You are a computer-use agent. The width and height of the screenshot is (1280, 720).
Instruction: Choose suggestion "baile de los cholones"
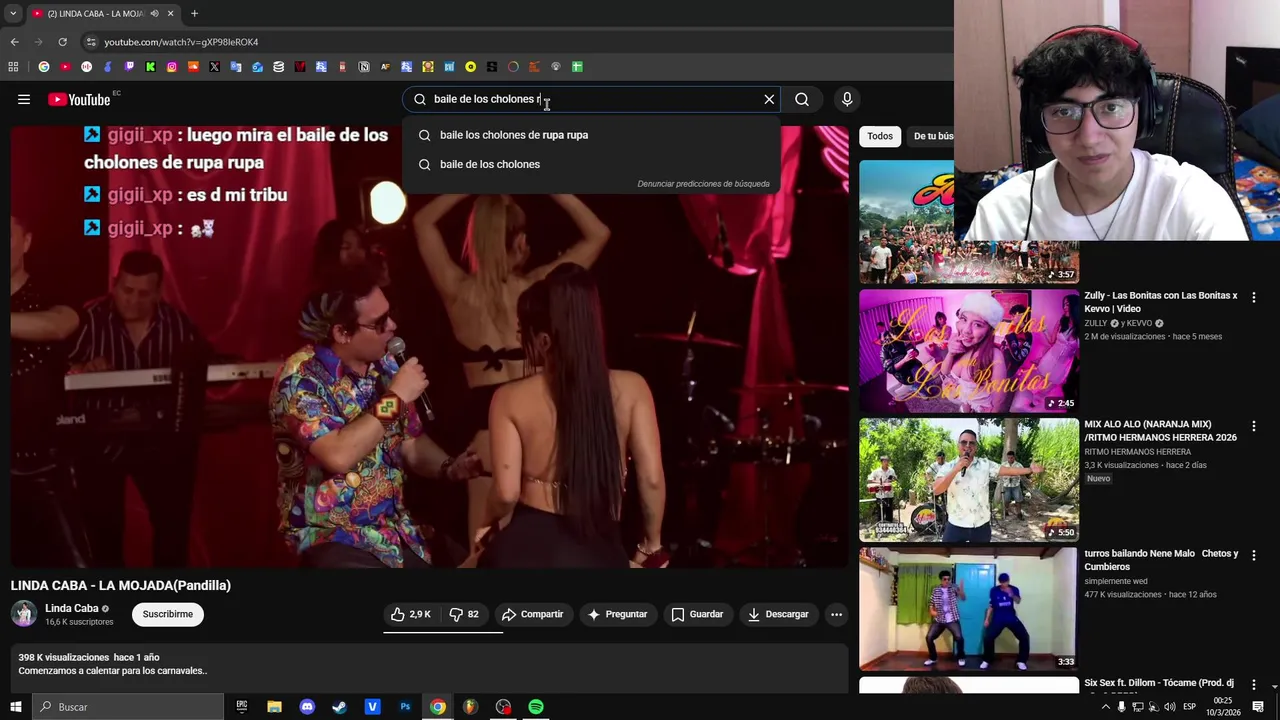coord(591,164)
